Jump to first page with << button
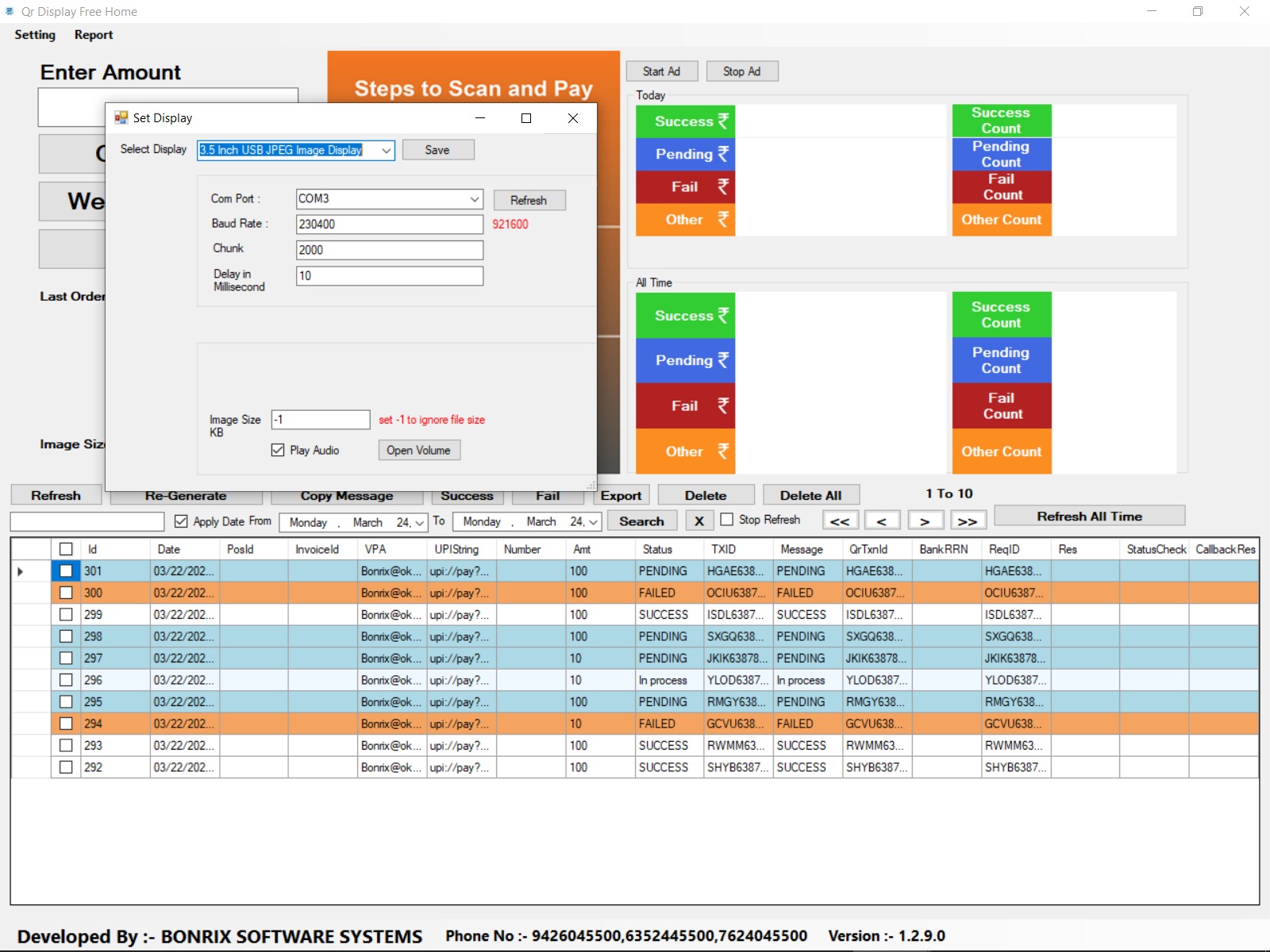 [840, 521]
